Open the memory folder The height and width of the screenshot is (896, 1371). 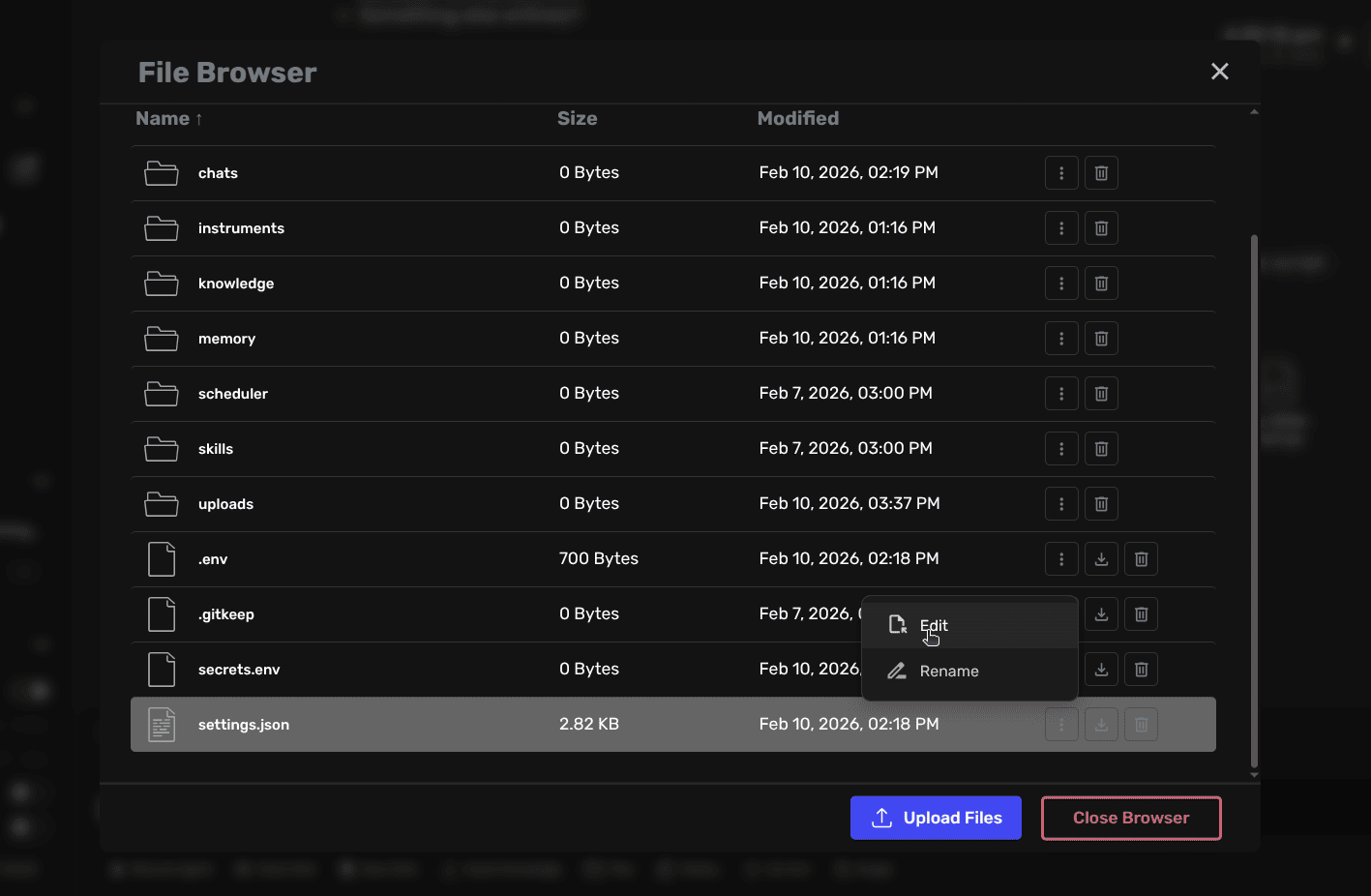pos(226,339)
